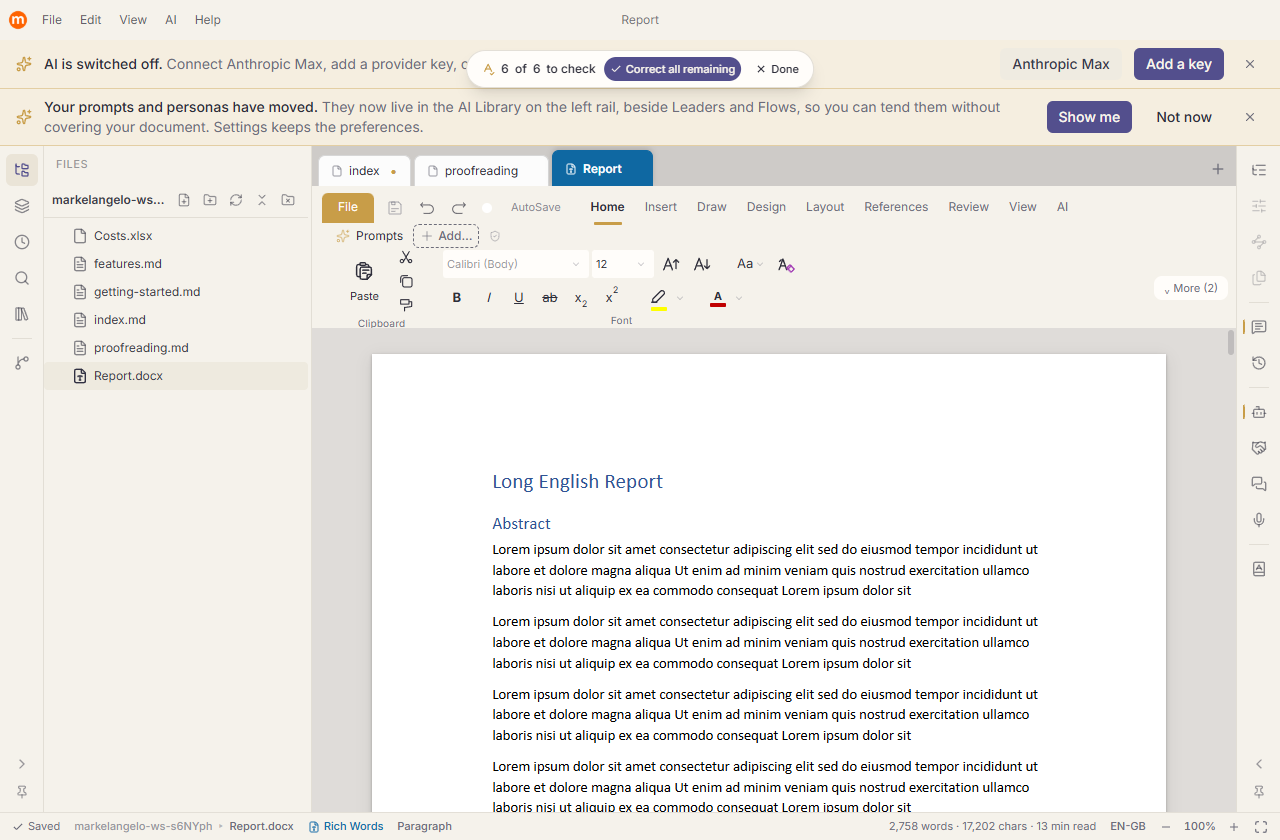Toggle subscript formatting
The image size is (1280, 840).
(x=581, y=299)
